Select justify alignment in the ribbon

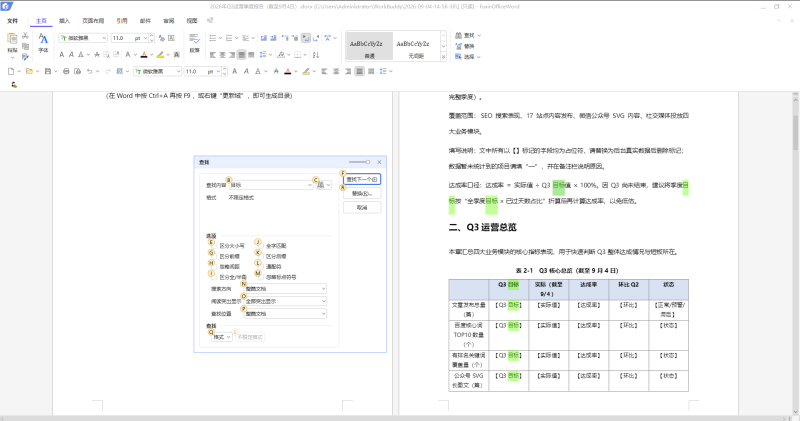(x=242, y=55)
